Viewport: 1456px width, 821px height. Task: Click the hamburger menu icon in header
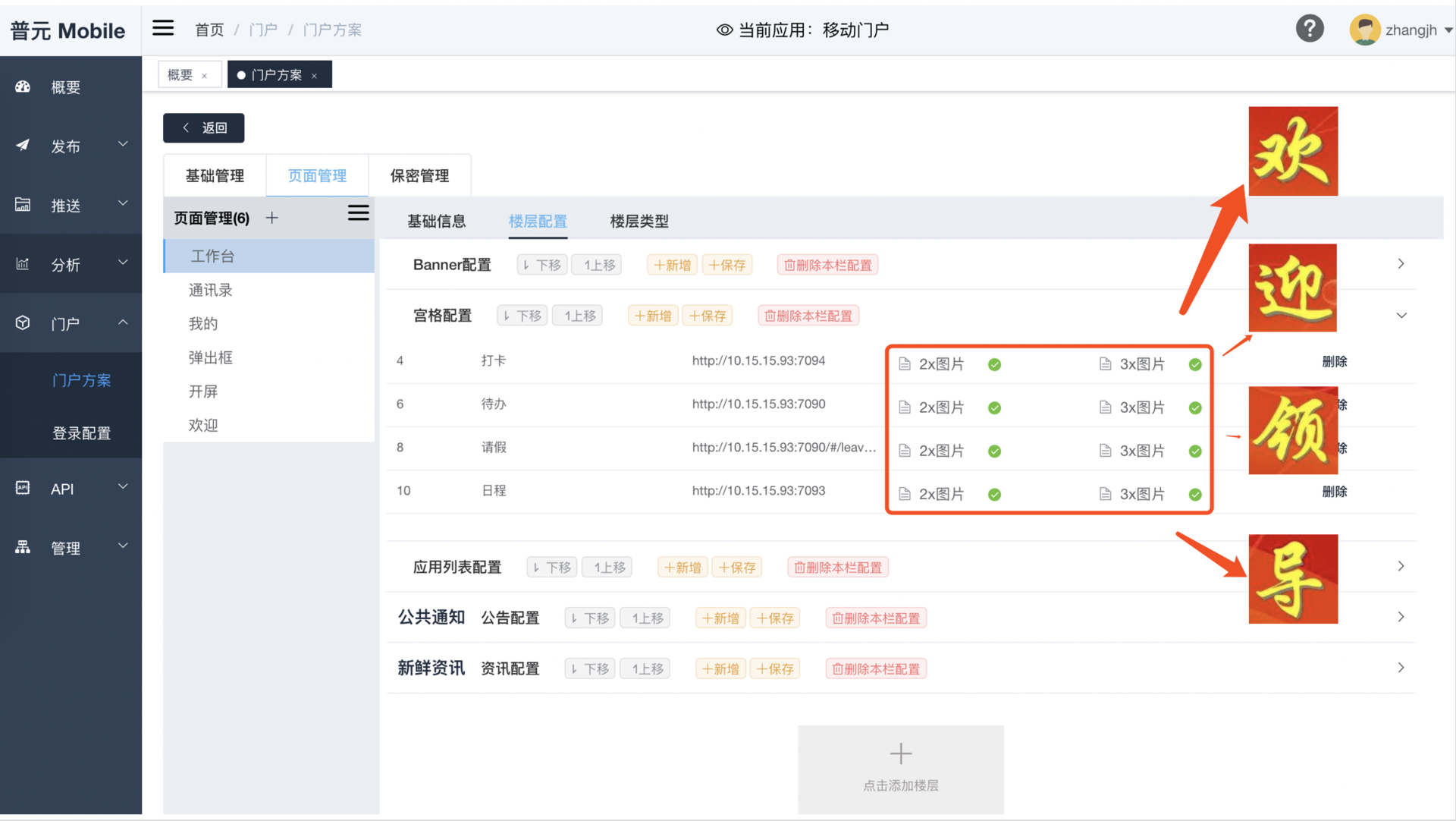163,29
